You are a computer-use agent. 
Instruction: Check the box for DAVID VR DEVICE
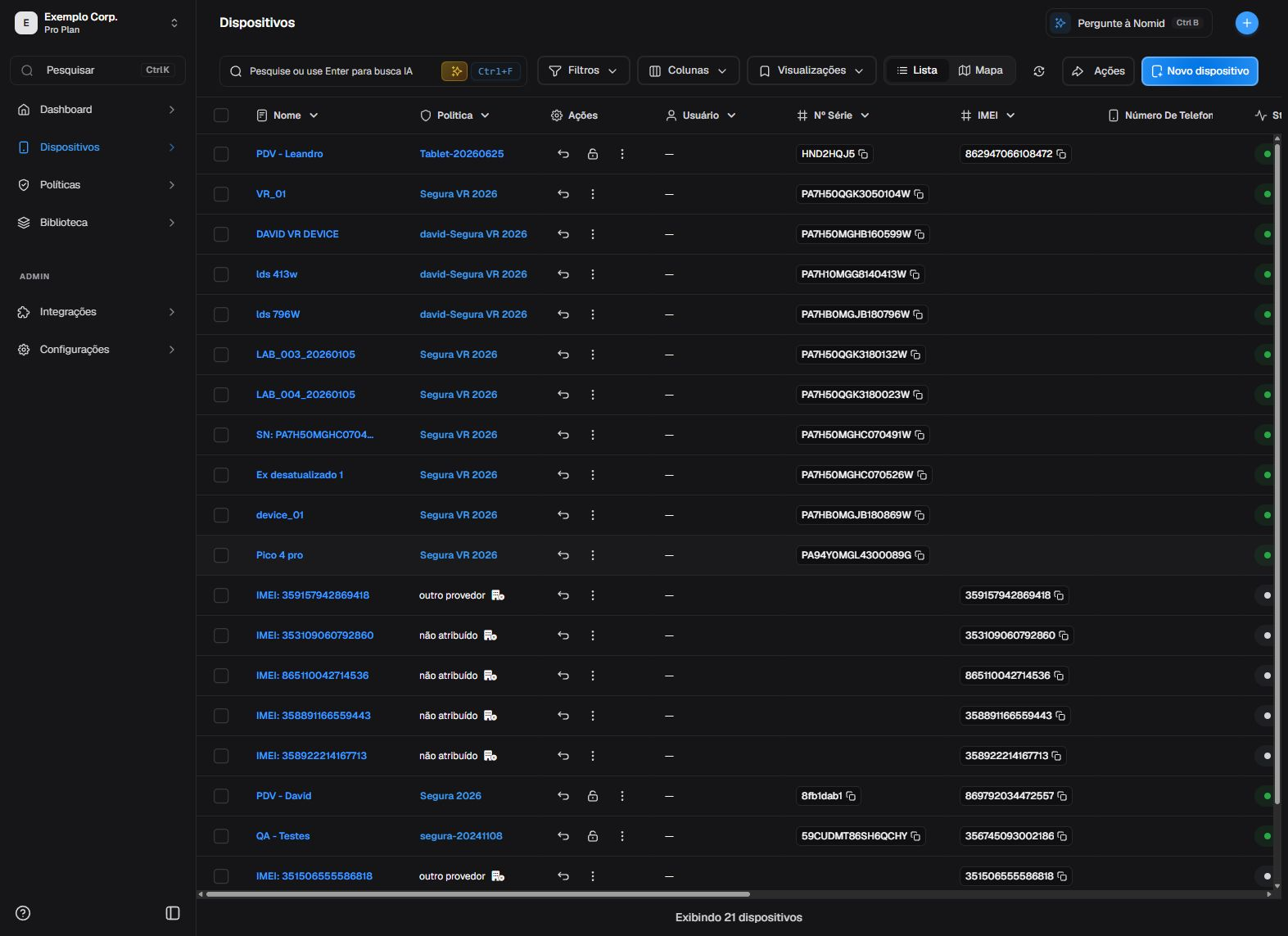click(221, 234)
